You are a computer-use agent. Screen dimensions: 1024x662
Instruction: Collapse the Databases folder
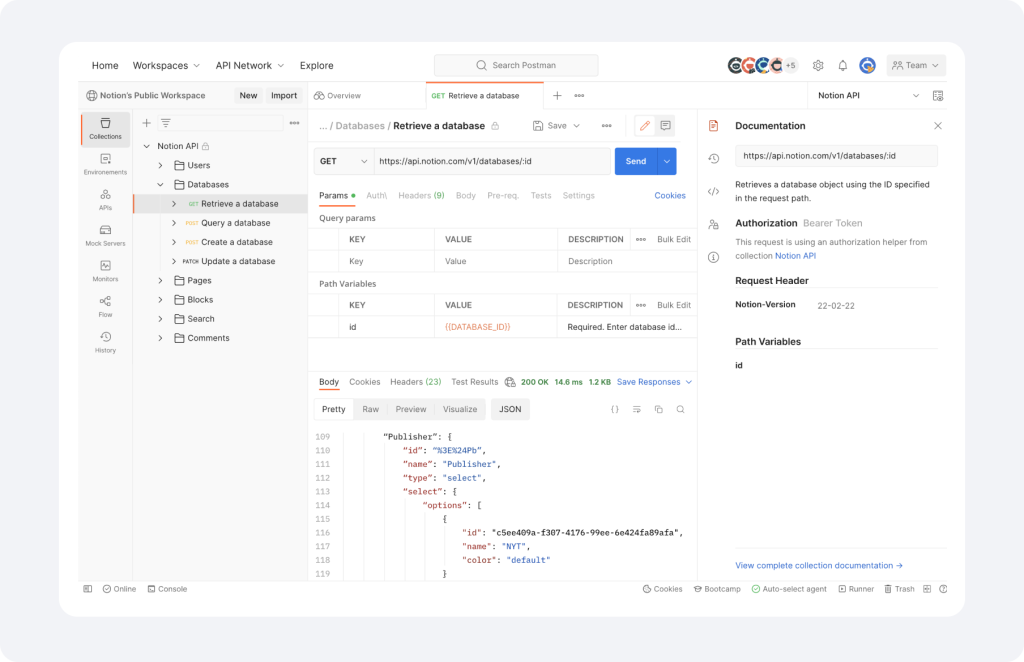click(161, 185)
